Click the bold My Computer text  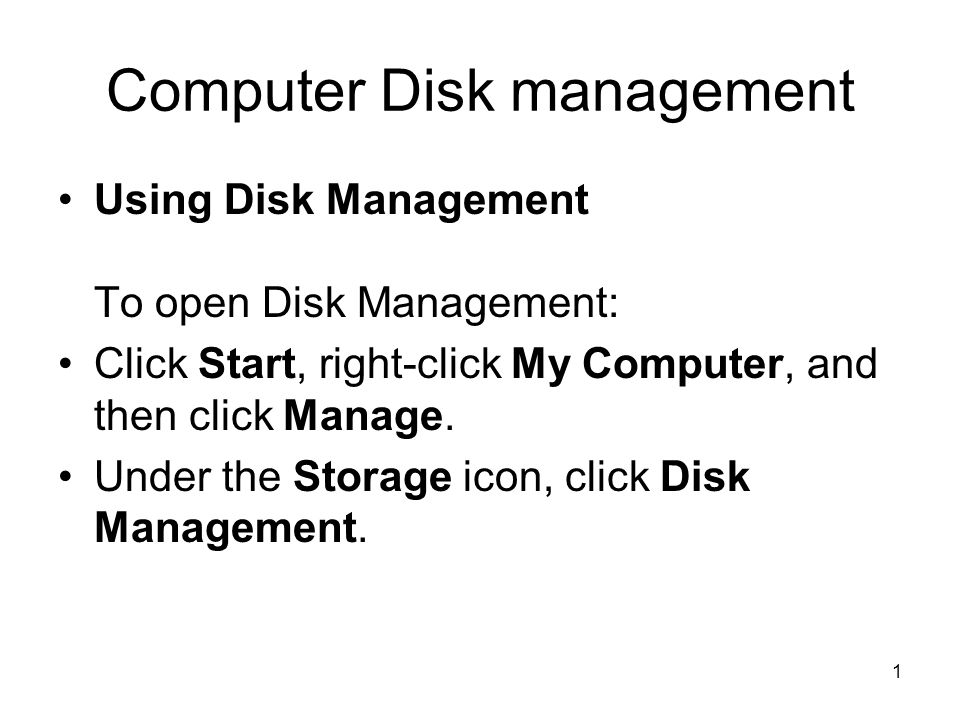pyautogui.click(x=647, y=365)
